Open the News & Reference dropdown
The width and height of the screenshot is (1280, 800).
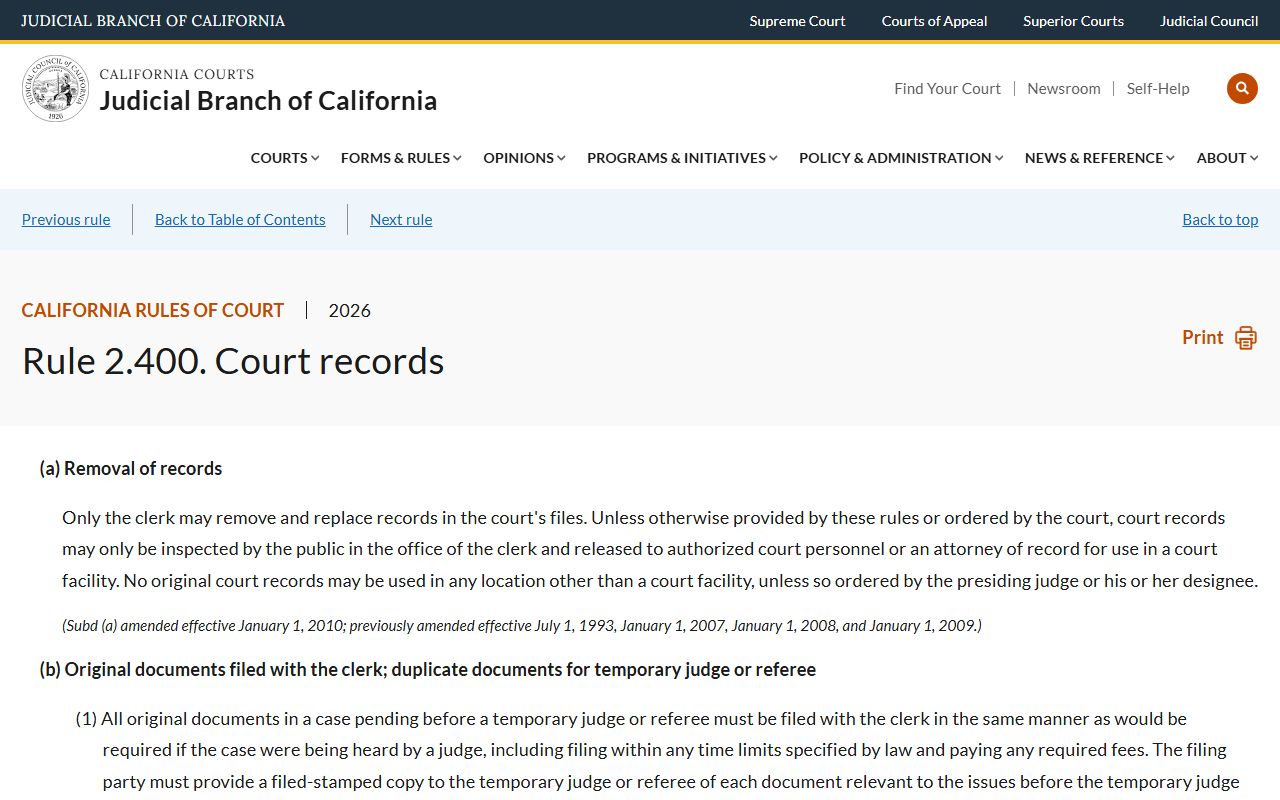coord(1100,158)
